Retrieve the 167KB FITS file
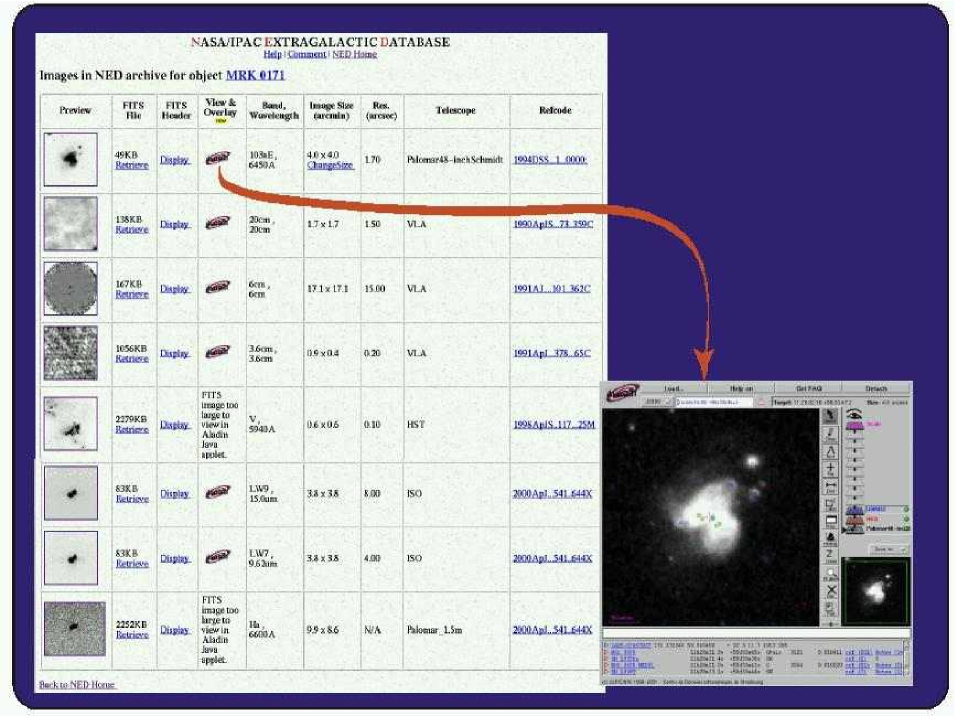This screenshot has width=955, height=716. (x=132, y=294)
